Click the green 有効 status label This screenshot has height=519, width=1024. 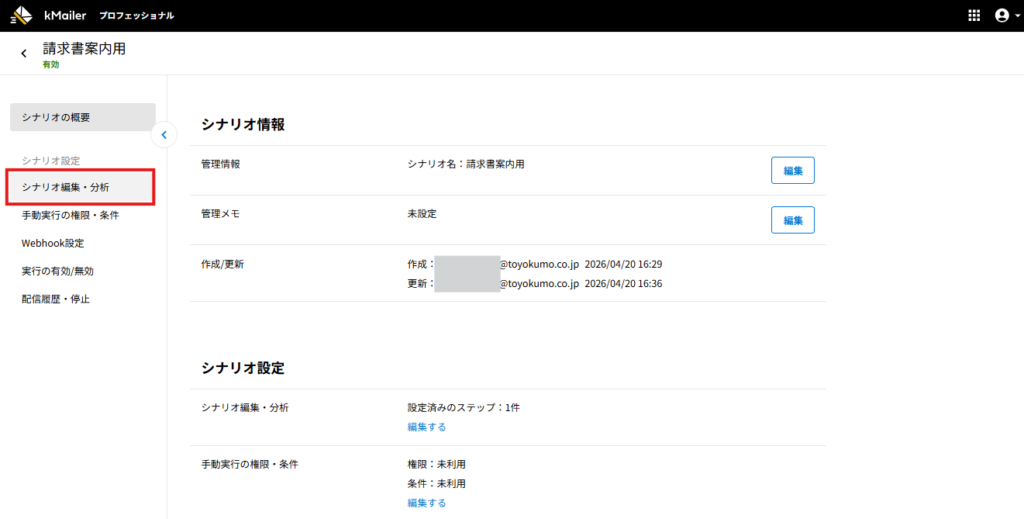pyautogui.click(x=51, y=64)
